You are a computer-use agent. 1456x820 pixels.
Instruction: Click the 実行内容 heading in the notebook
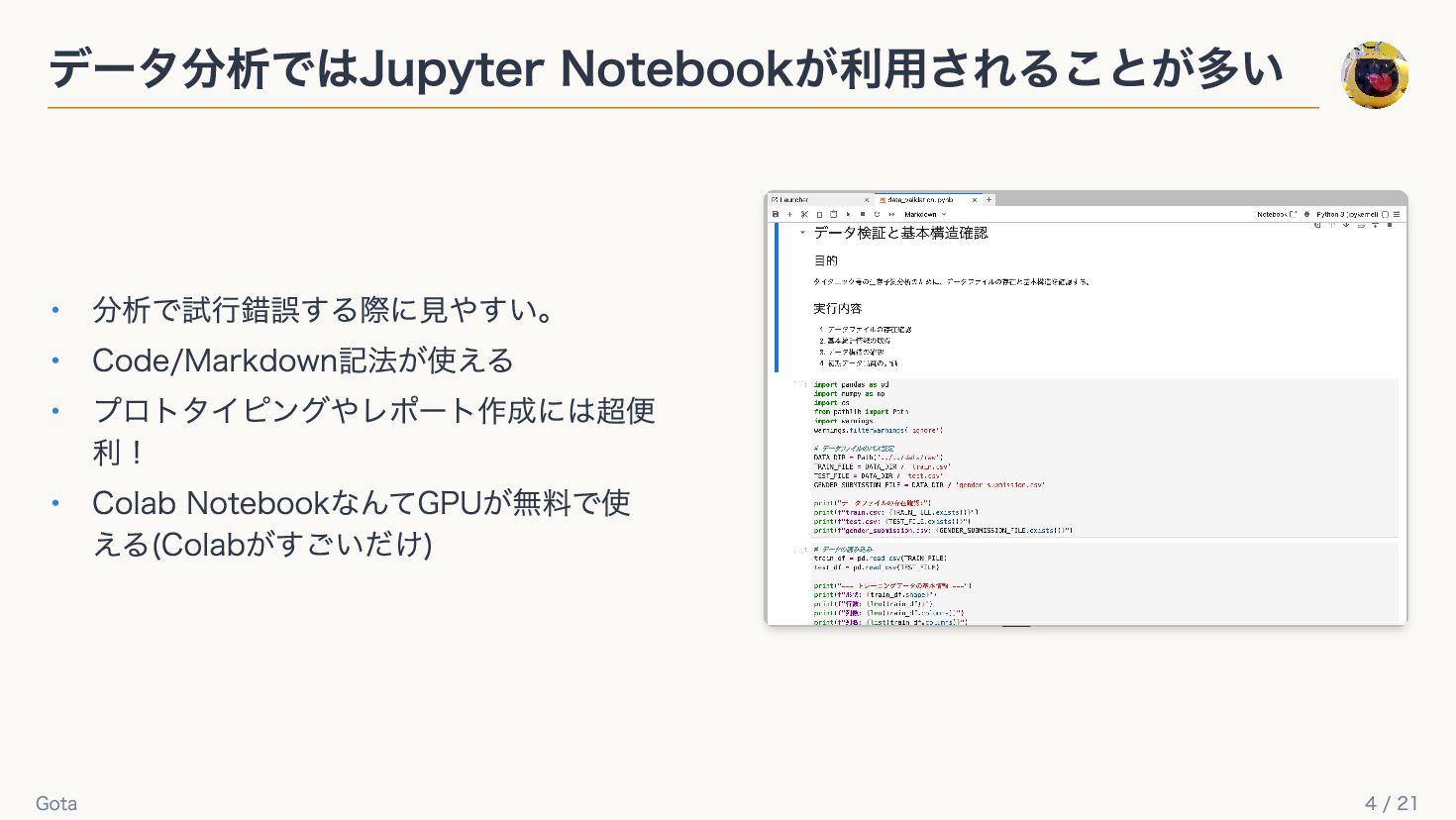tap(838, 308)
